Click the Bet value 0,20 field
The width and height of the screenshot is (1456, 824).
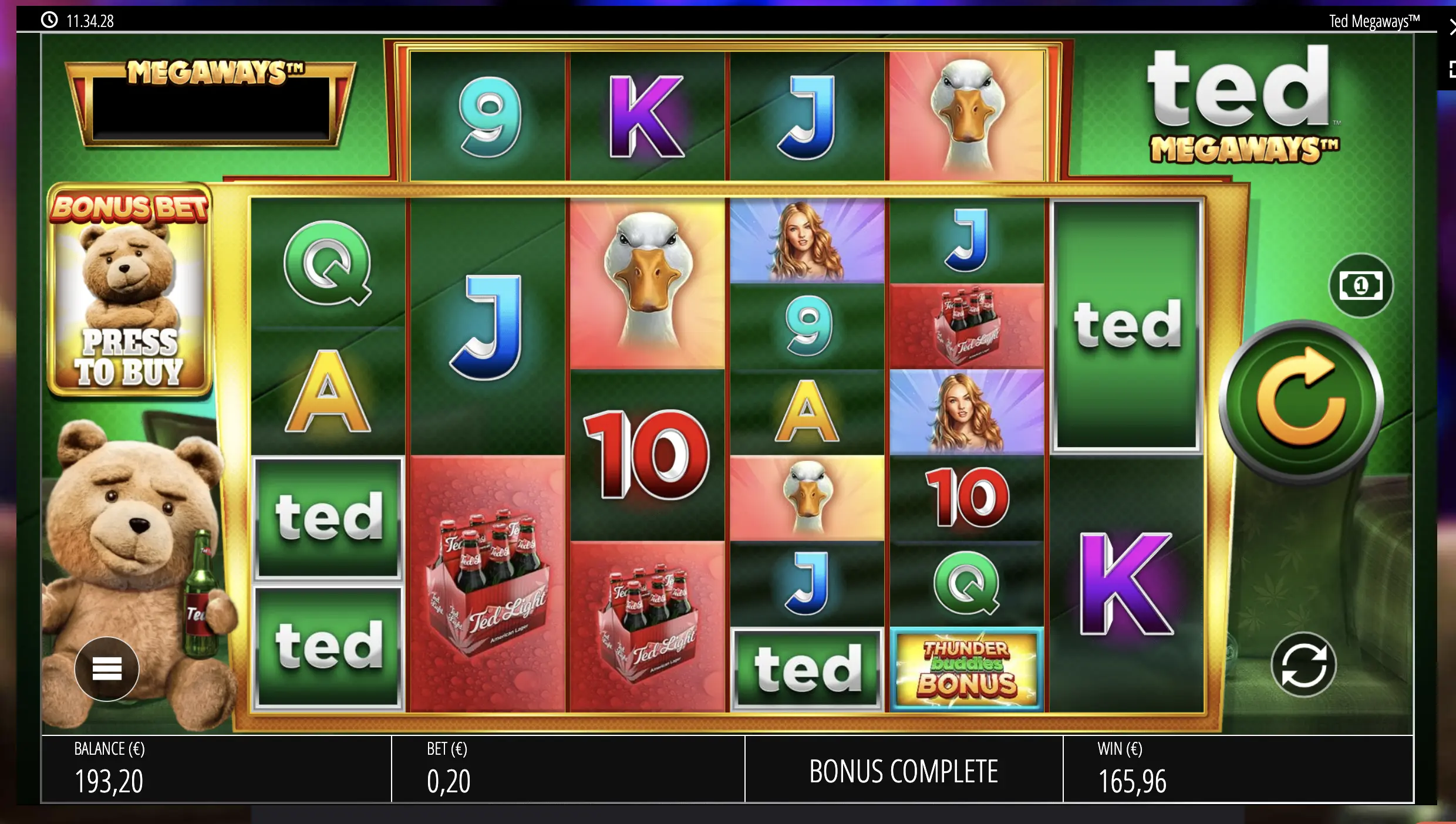tap(449, 782)
